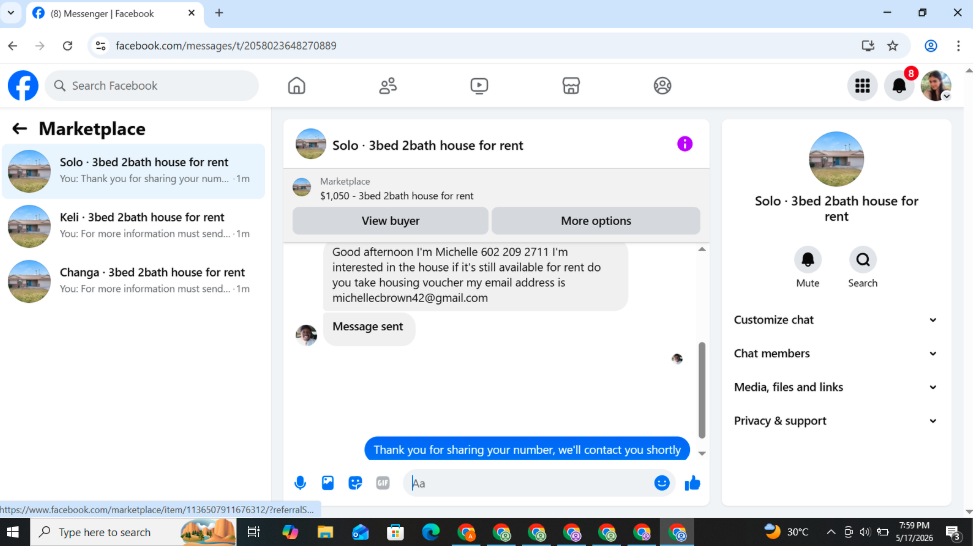This screenshot has width=973, height=546.
Task: Expand Media, files and links section
Action: (835, 387)
